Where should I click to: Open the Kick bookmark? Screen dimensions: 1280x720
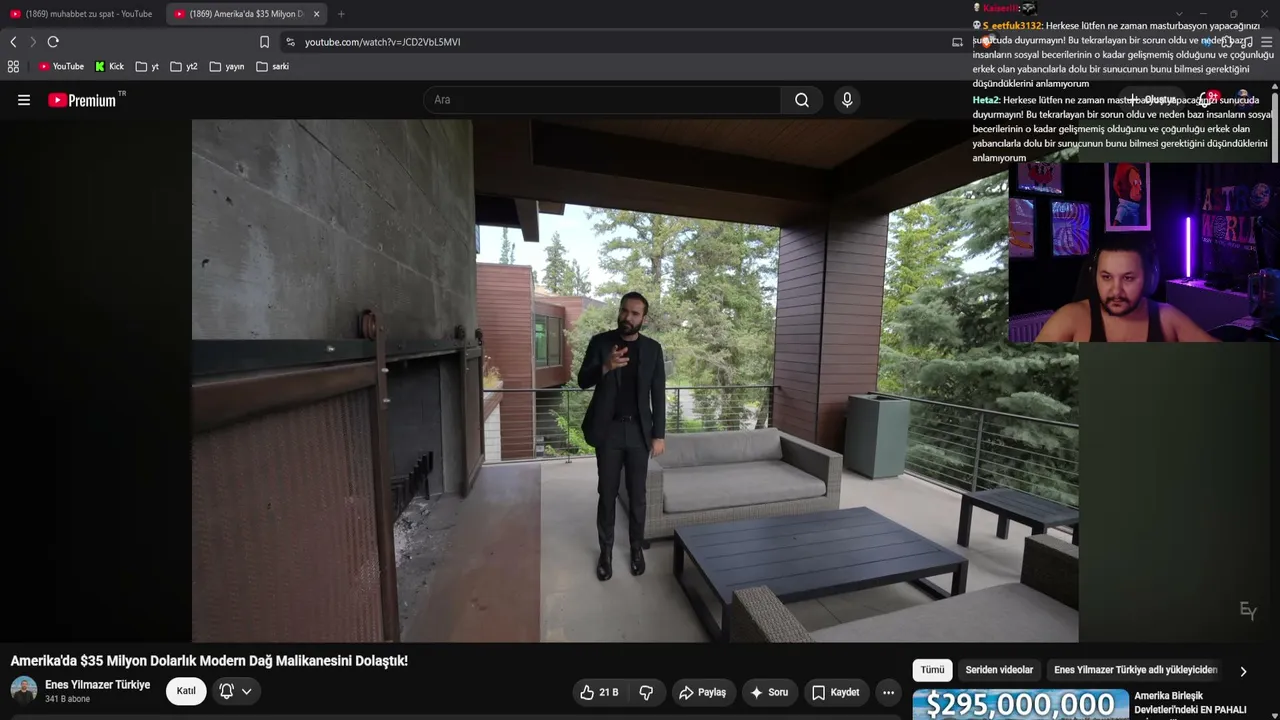click(109, 66)
